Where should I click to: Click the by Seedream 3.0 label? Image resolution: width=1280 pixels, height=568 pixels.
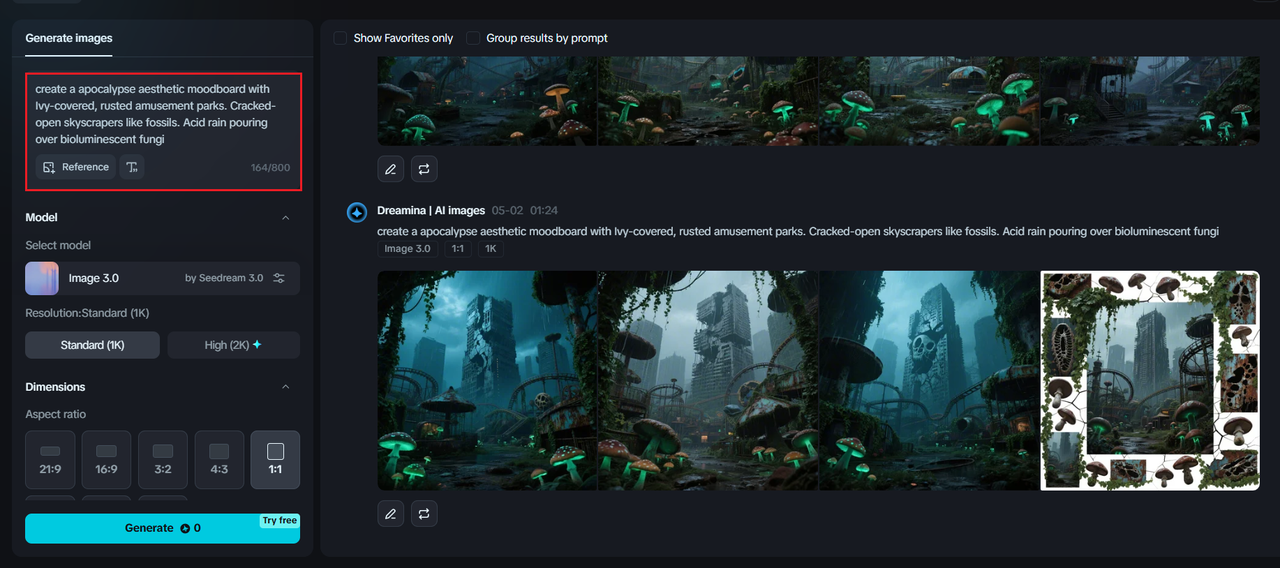224,278
